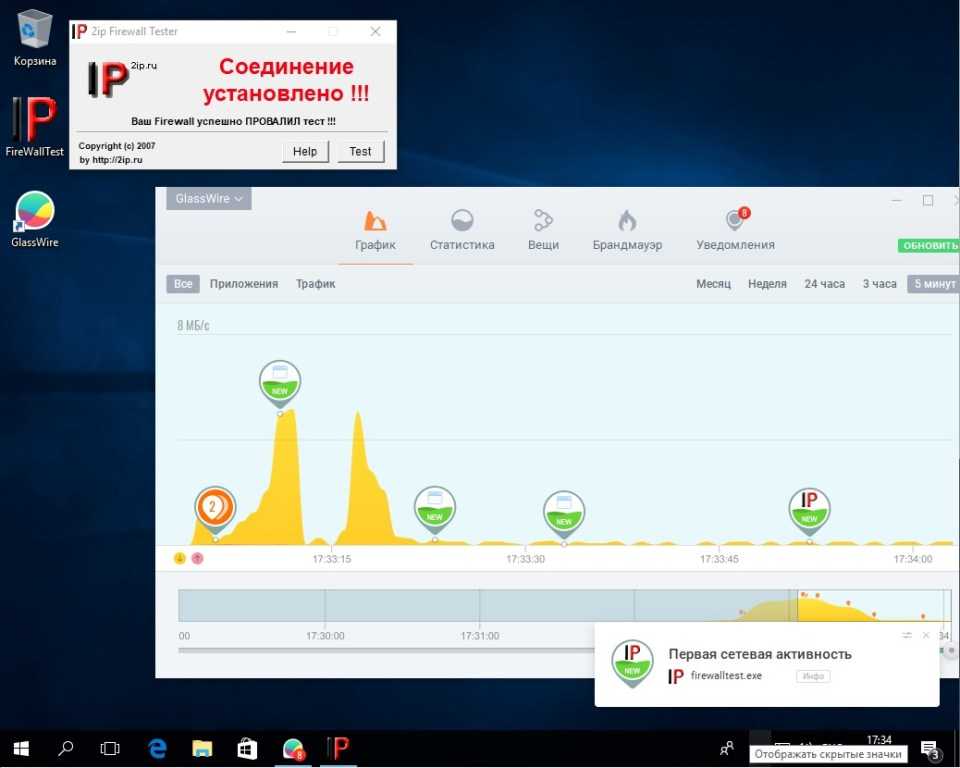Open notification settings icon in popup
Image resolution: width=960 pixels, height=768 pixels.
[906, 635]
